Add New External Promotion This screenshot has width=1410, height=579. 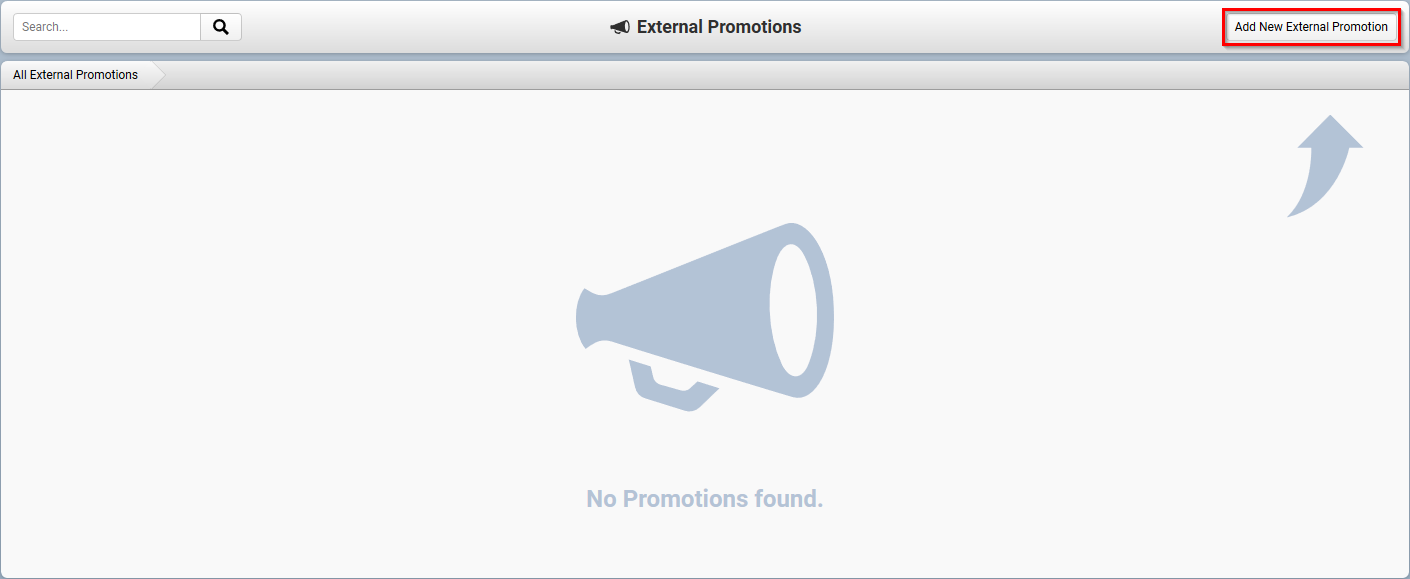tap(1311, 27)
